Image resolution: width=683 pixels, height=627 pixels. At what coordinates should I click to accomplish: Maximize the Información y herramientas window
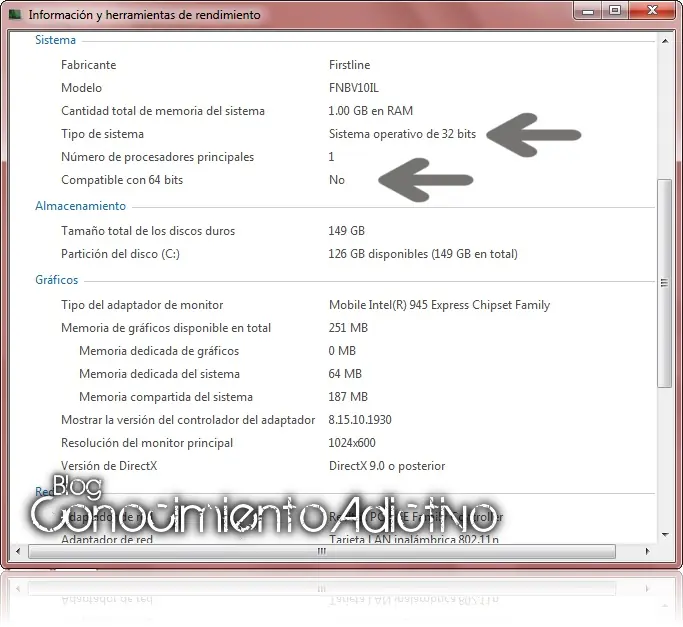[615, 10]
